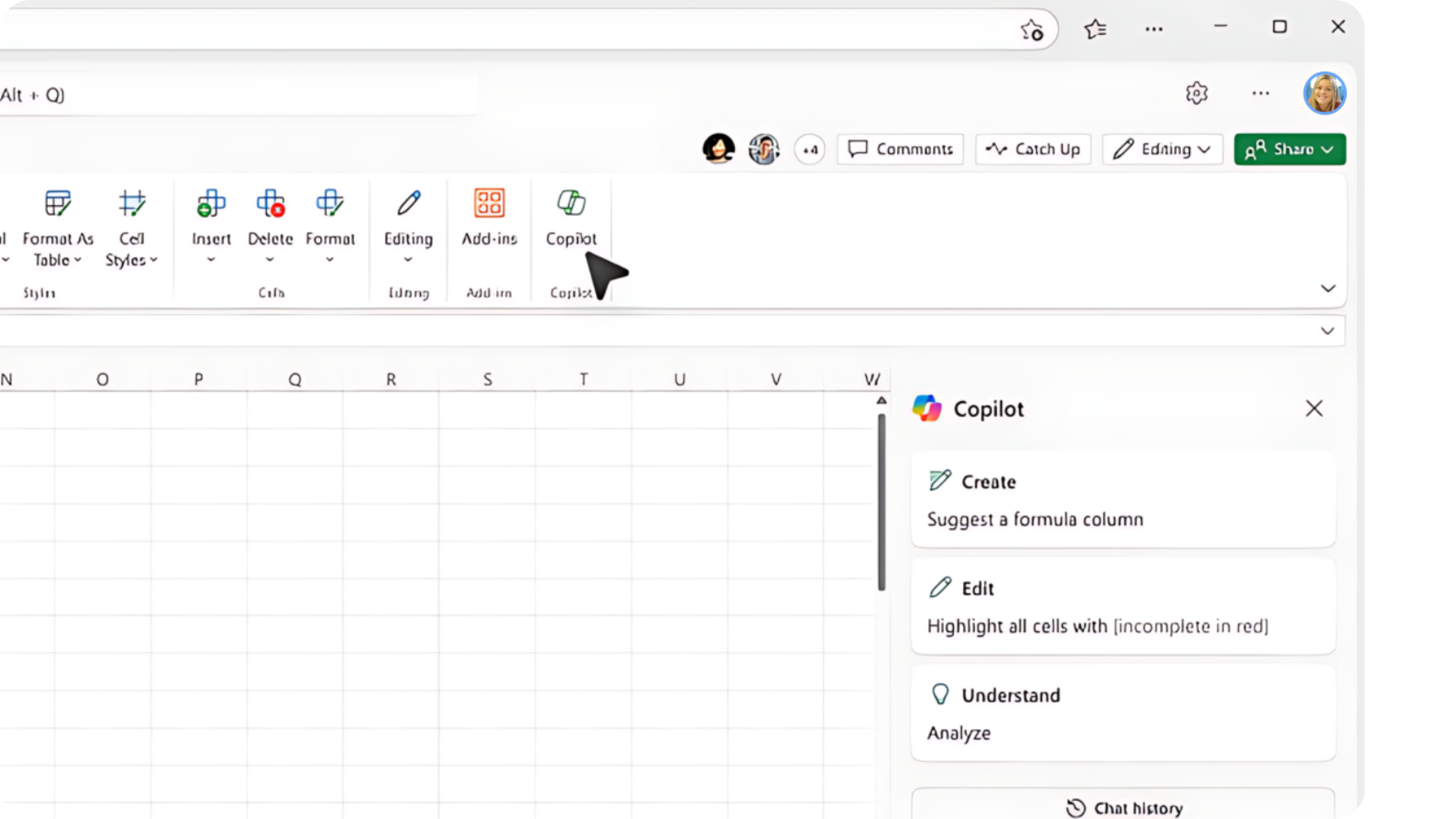The height and width of the screenshot is (819, 1456).
Task: Select column O header
Action: 102,379
